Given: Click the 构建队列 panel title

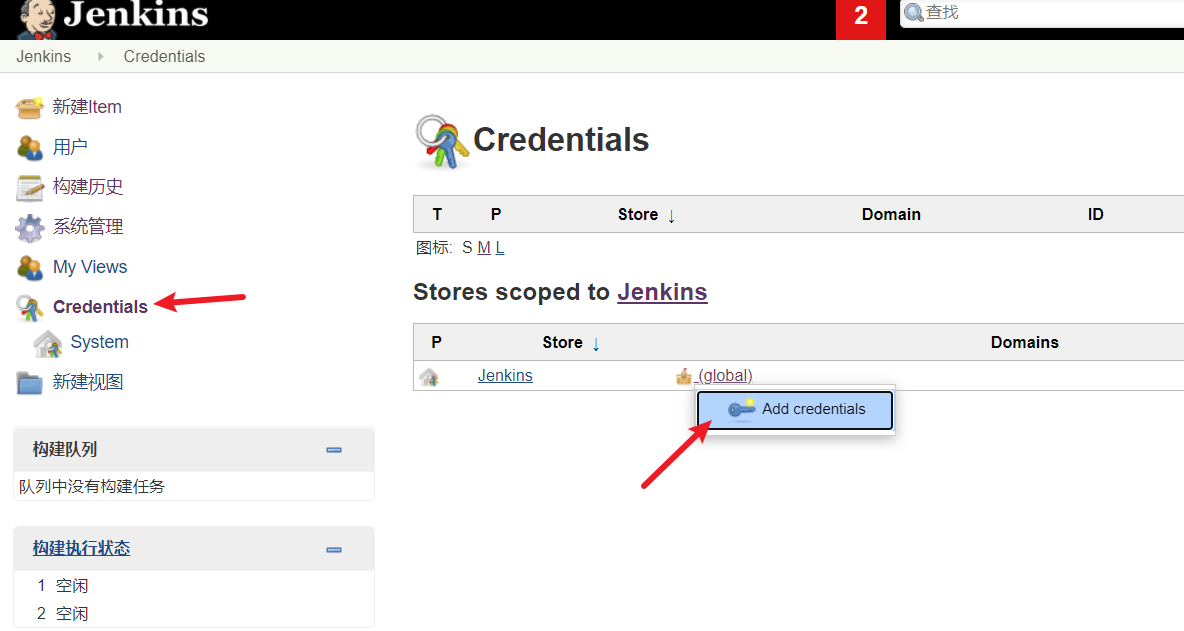Looking at the screenshot, I should coord(65,451).
